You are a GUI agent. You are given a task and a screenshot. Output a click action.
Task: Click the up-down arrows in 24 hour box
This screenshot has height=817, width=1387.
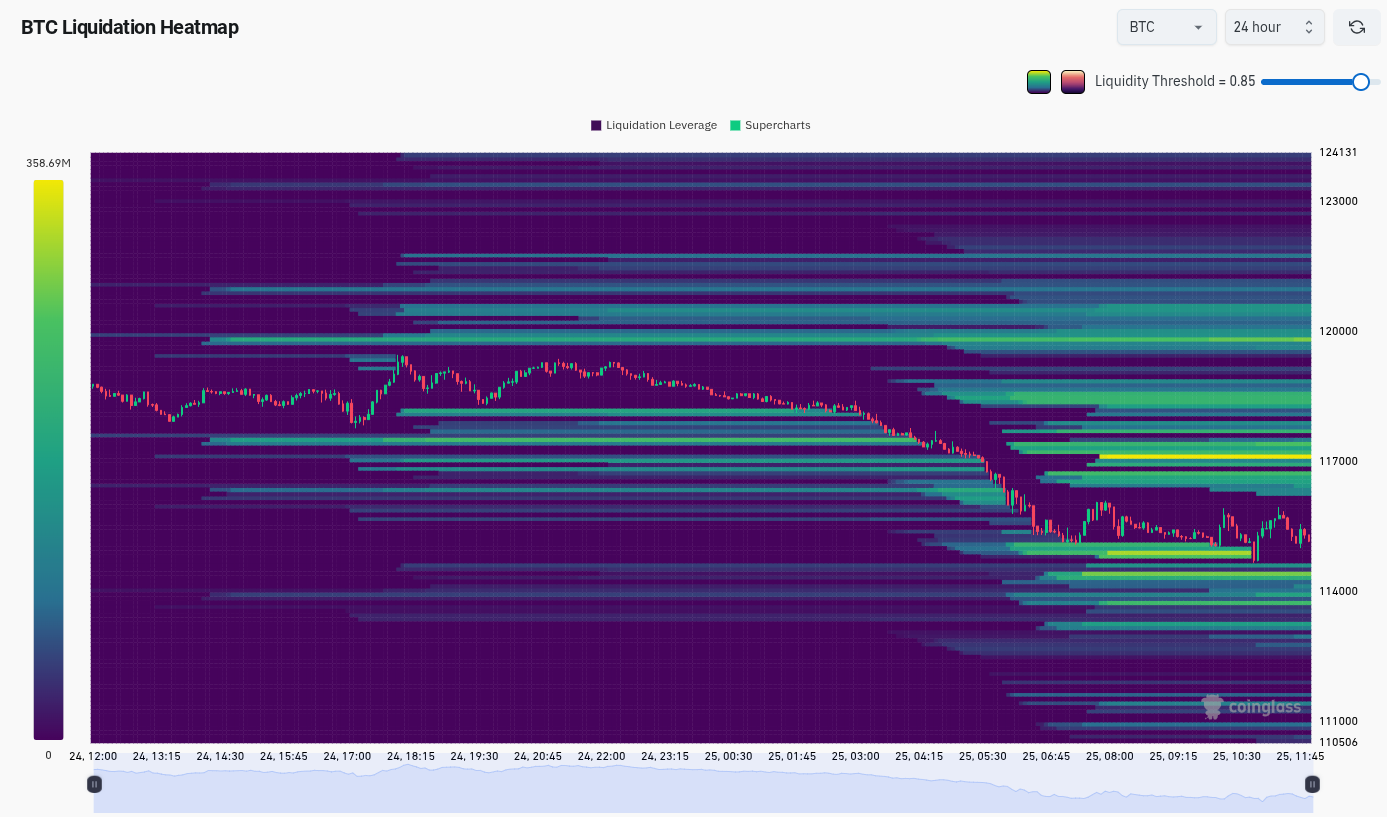[x=1308, y=27]
